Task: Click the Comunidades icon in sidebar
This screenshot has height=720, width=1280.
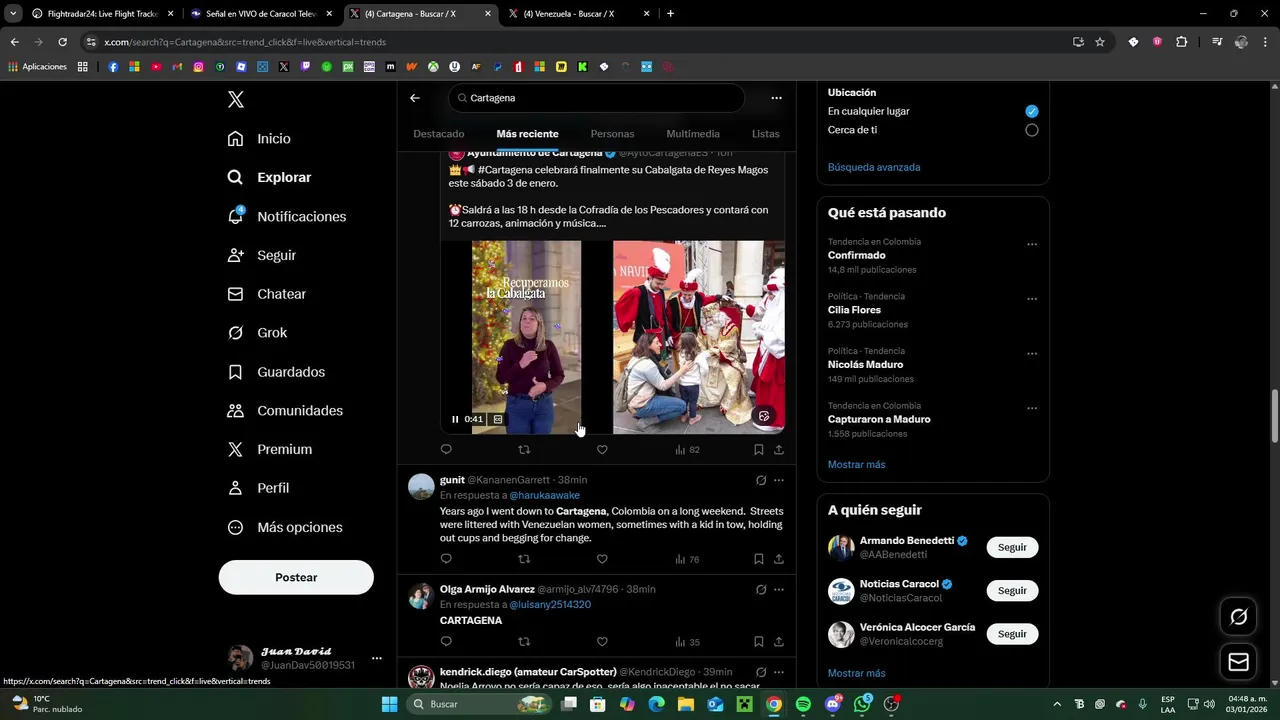Action: [236, 411]
